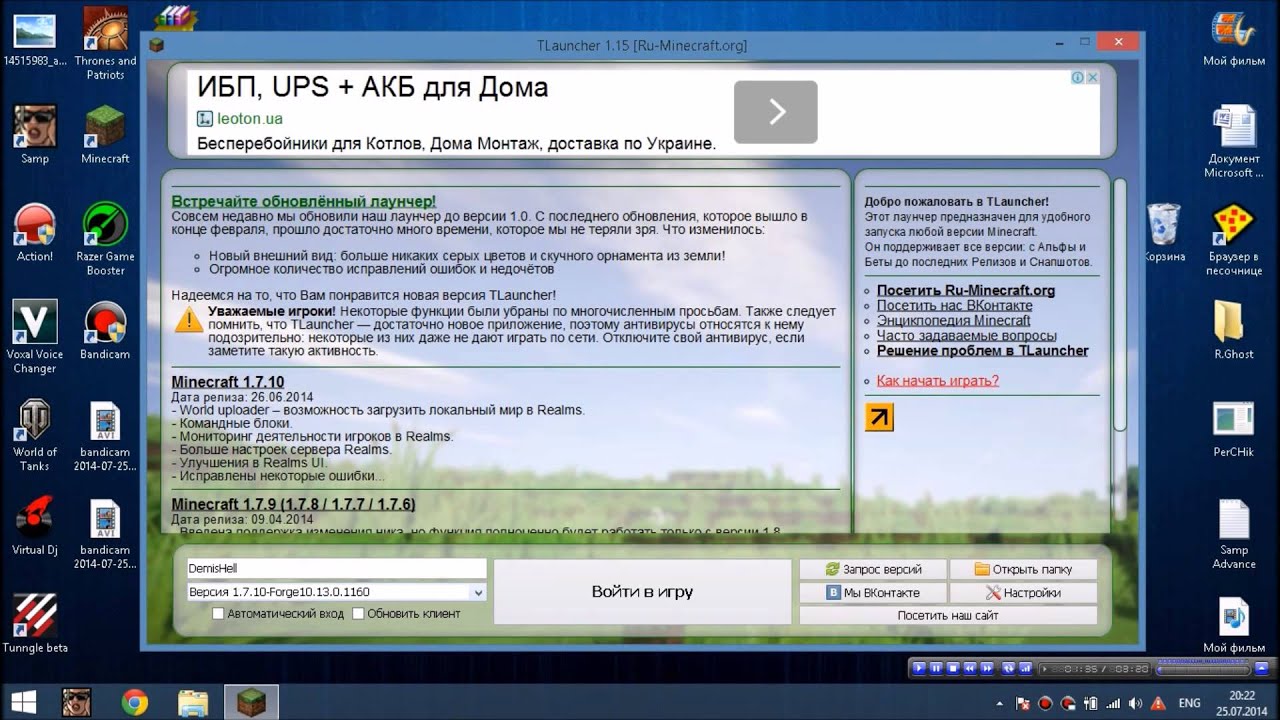
Task: Open the 'Посетить Ru-Minecraft.org' link
Action: 966,291
